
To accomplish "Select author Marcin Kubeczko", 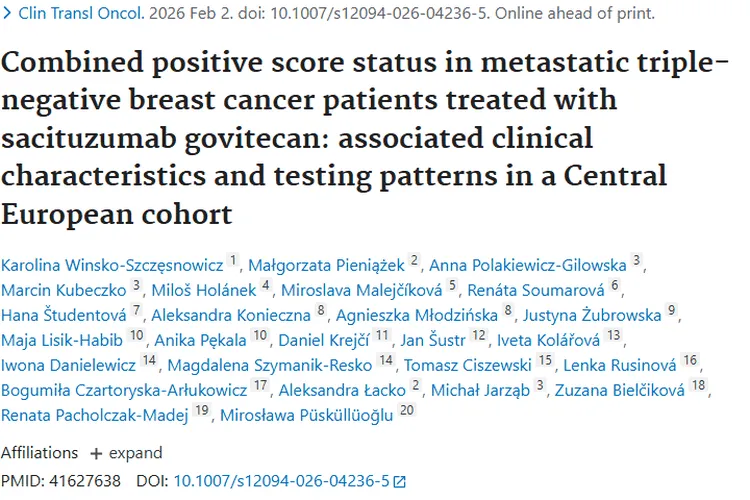I will (x=64, y=288).
